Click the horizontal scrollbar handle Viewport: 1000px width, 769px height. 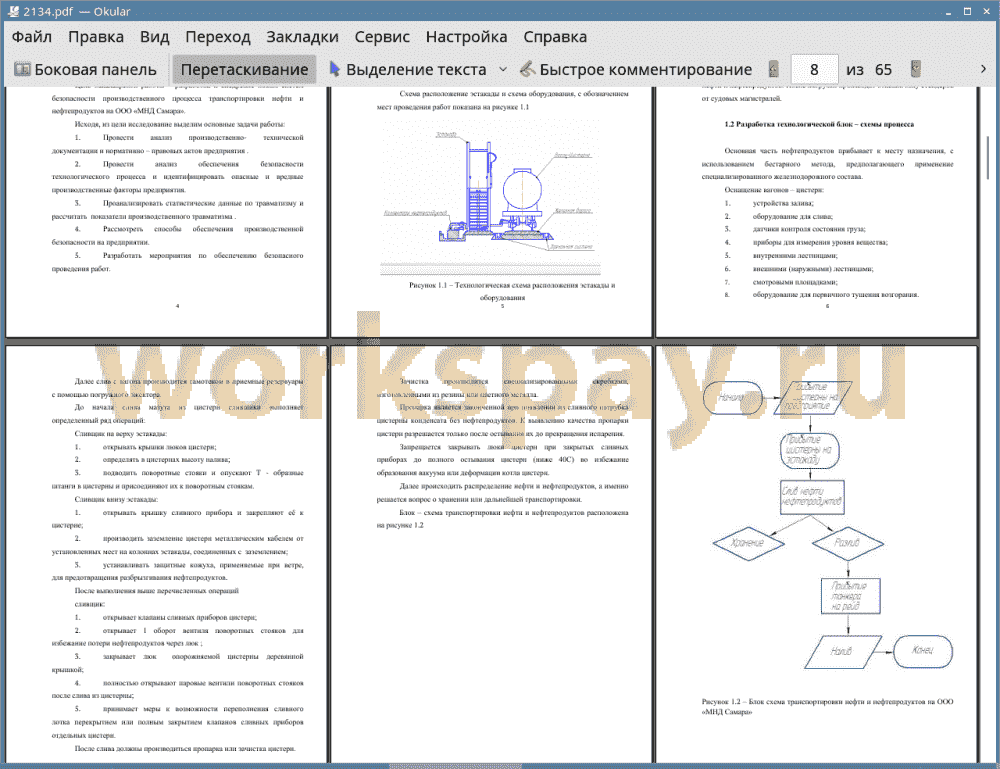coord(455,766)
